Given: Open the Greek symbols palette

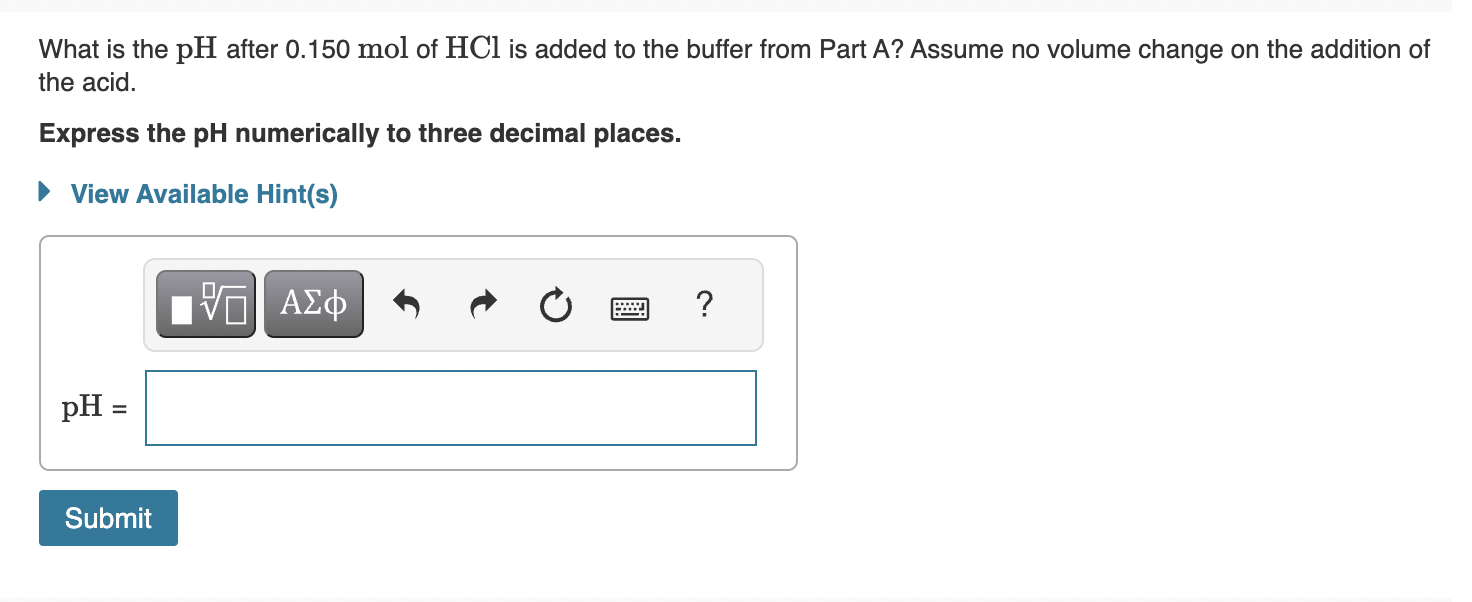Looking at the screenshot, I should (x=313, y=303).
